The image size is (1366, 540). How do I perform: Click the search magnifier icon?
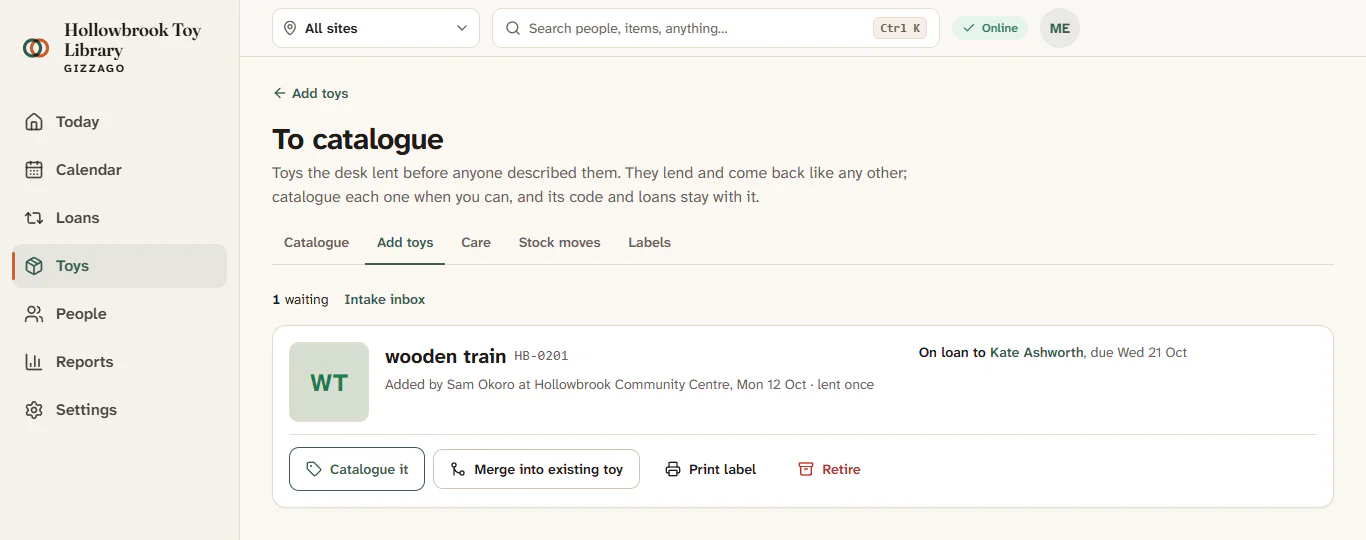point(513,28)
